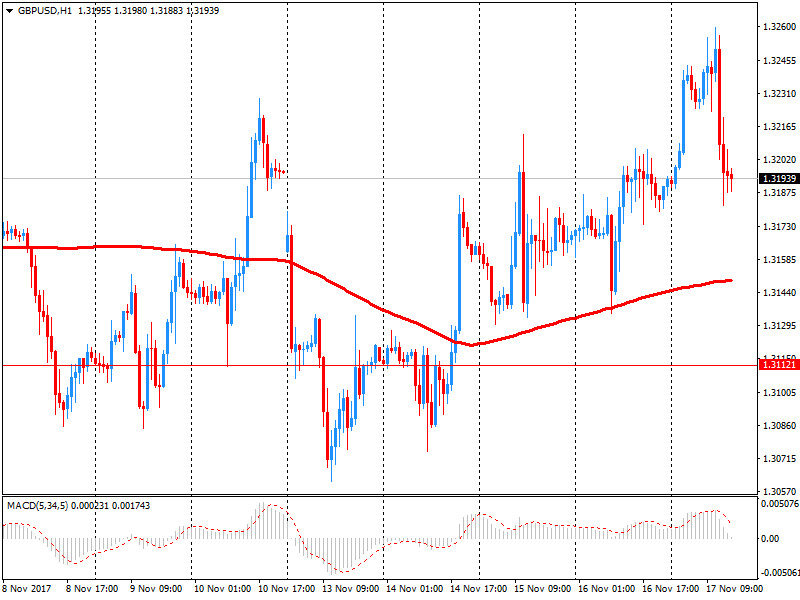Click the 1.30860 price scale value

coord(779,426)
